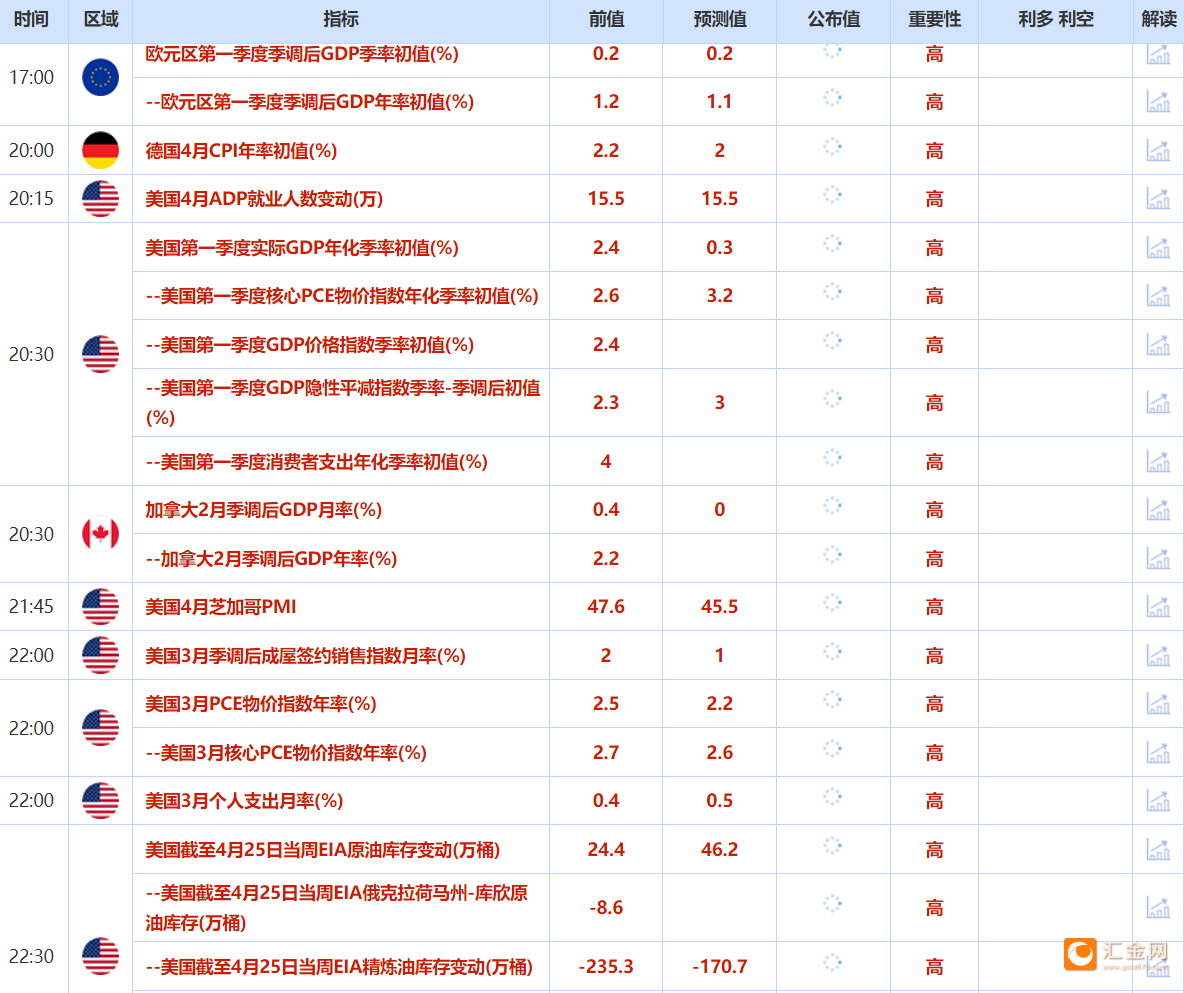The width and height of the screenshot is (1184, 993).
Task: Click the 预测值 column header
Action: tap(720, 19)
